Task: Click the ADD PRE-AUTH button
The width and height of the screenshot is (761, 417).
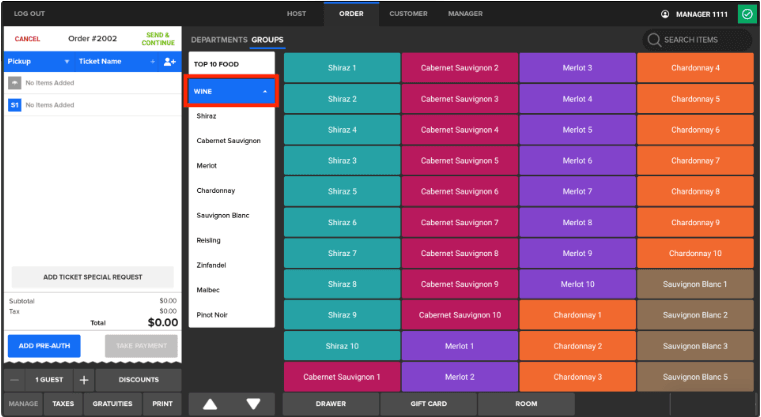Action: pyautogui.click(x=44, y=346)
